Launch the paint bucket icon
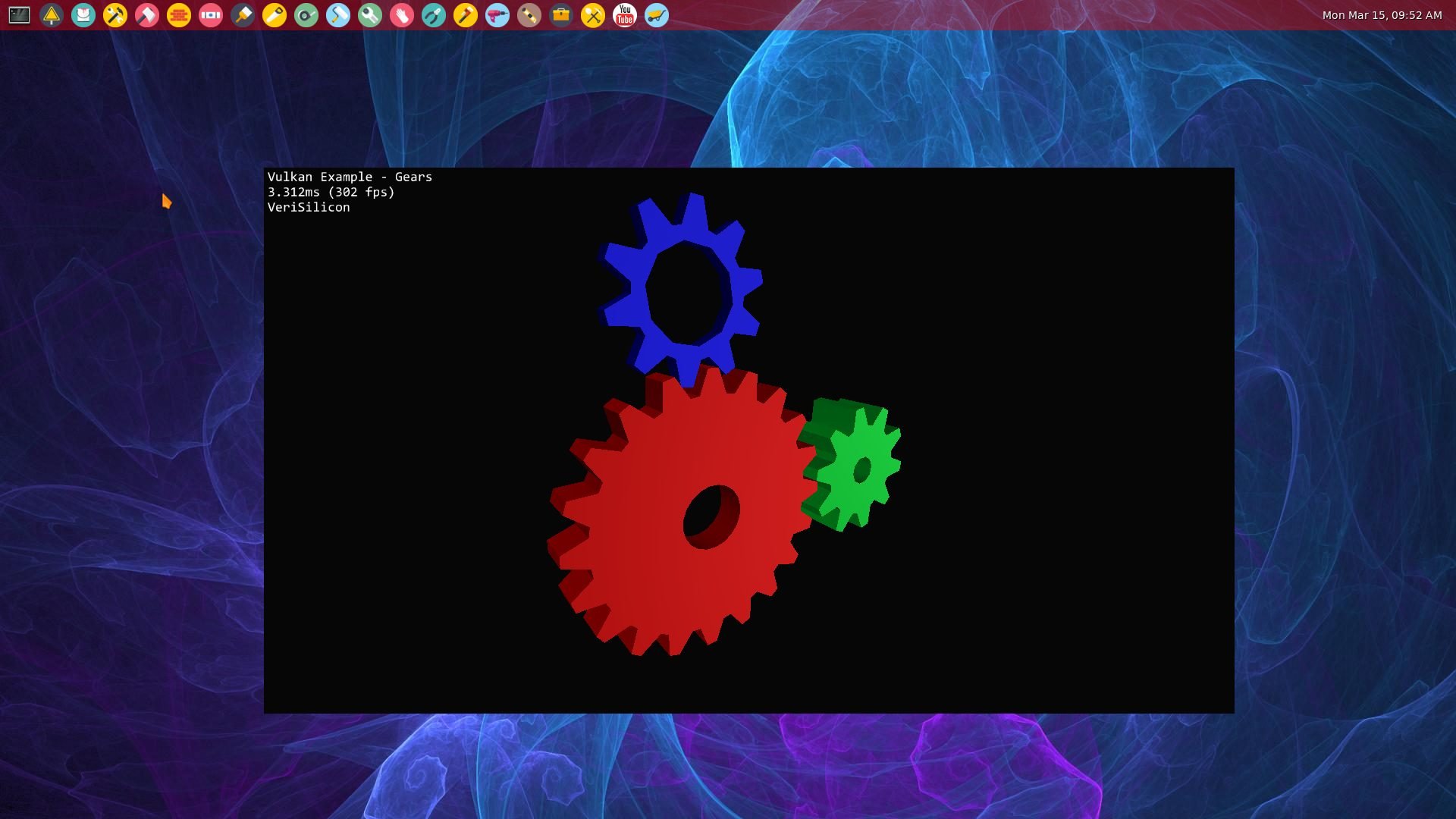1456x819 pixels. (83, 15)
